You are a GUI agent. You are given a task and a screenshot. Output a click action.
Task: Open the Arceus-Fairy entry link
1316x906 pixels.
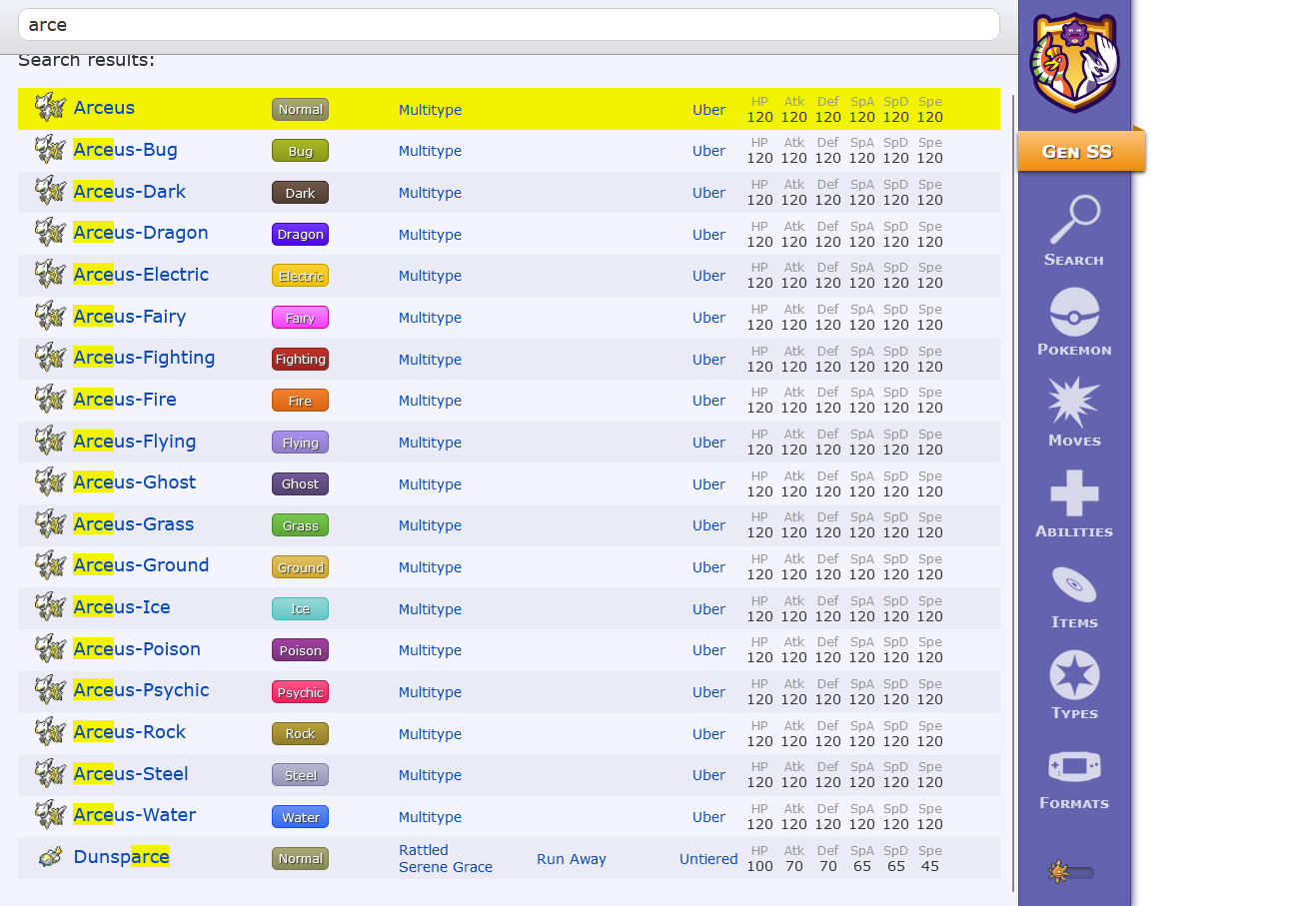click(129, 317)
